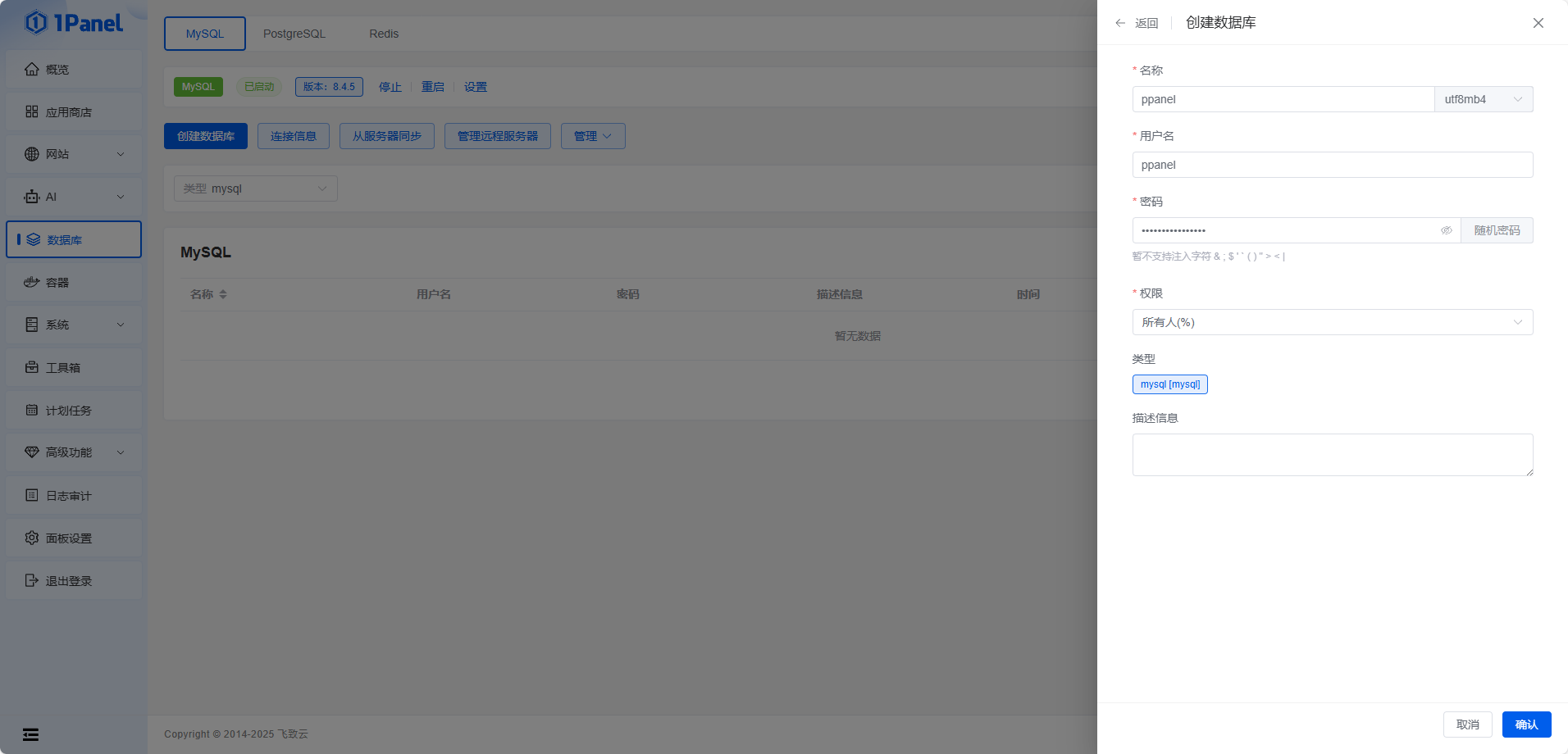Open the utf8mb4 charset dropdown
Viewport: 1568px width, 754px height.
point(1483,99)
